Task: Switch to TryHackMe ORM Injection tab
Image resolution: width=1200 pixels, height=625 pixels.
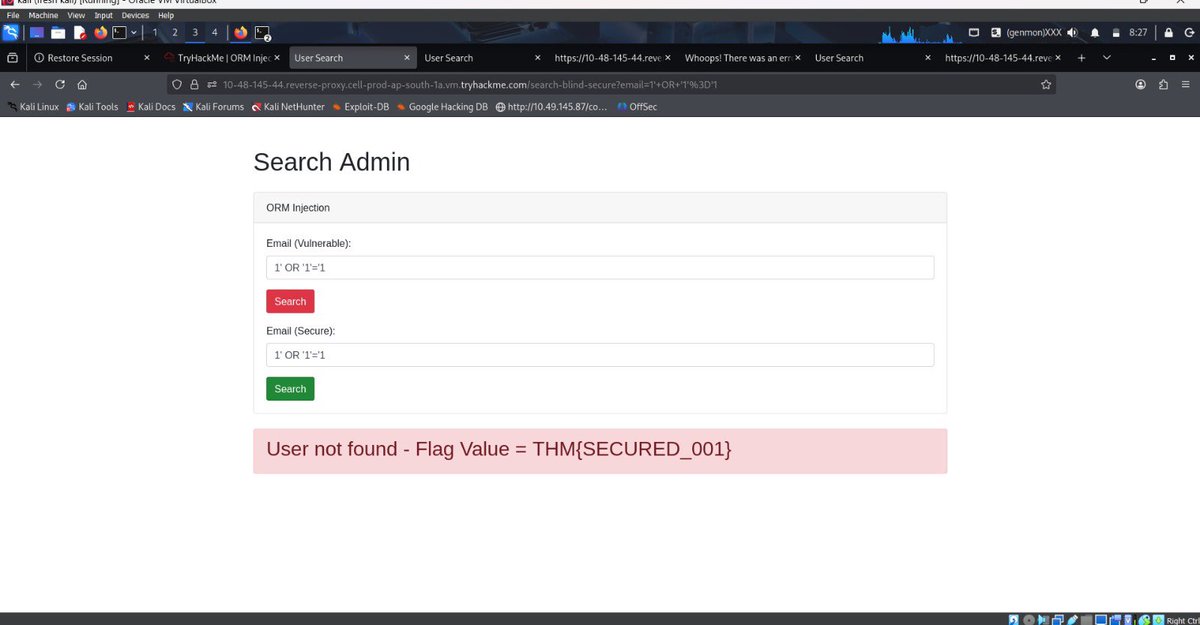Action: coord(225,58)
